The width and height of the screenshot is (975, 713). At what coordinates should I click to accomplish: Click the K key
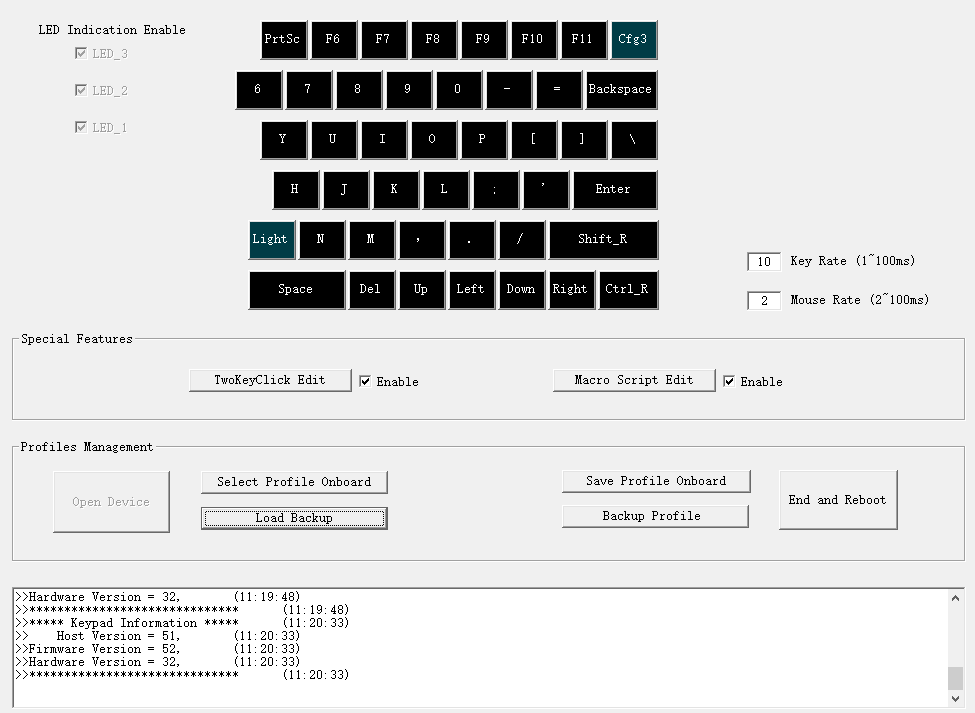coord(395,190)
